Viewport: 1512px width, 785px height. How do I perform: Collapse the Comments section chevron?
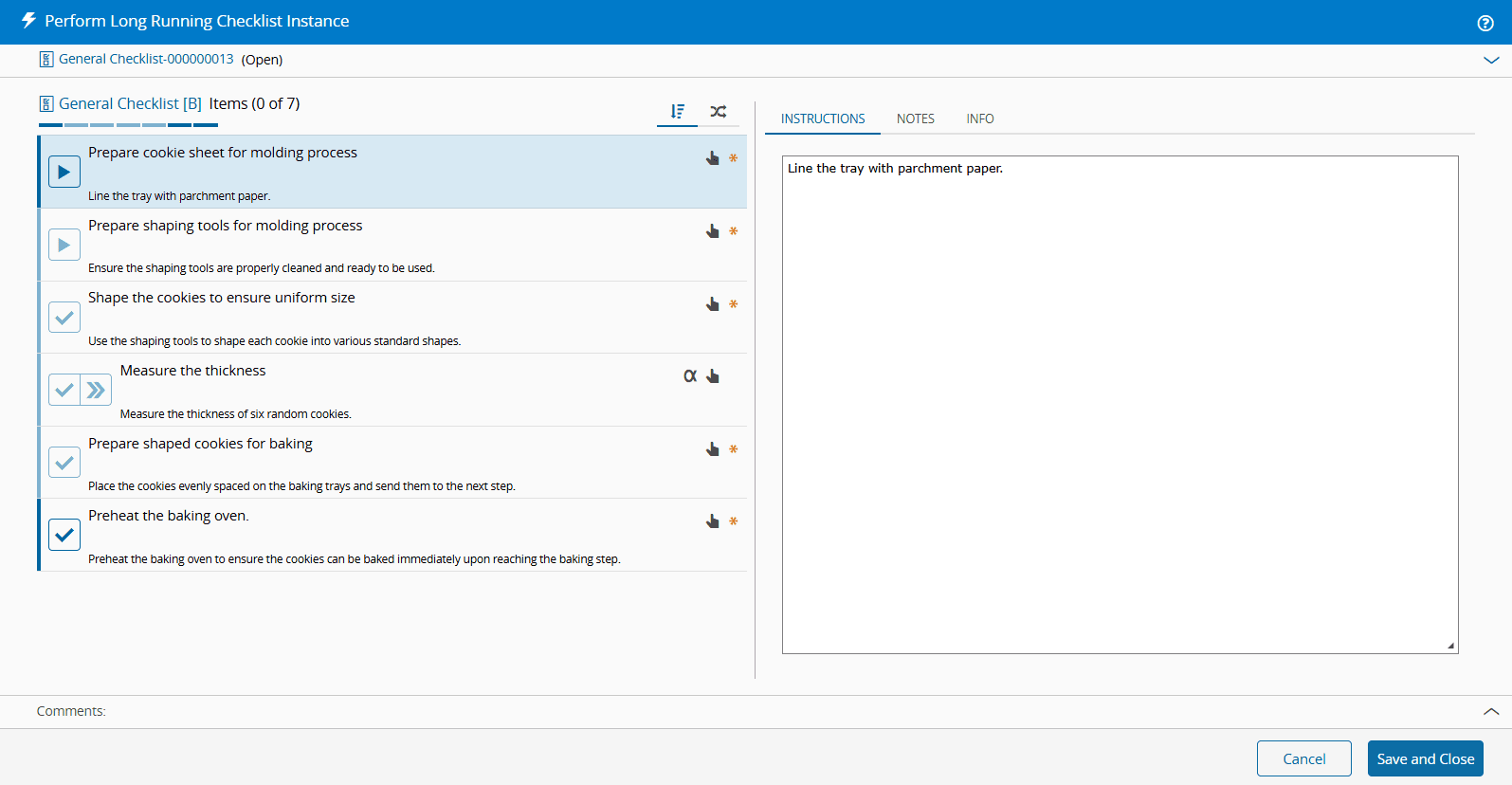point(1491,711)
